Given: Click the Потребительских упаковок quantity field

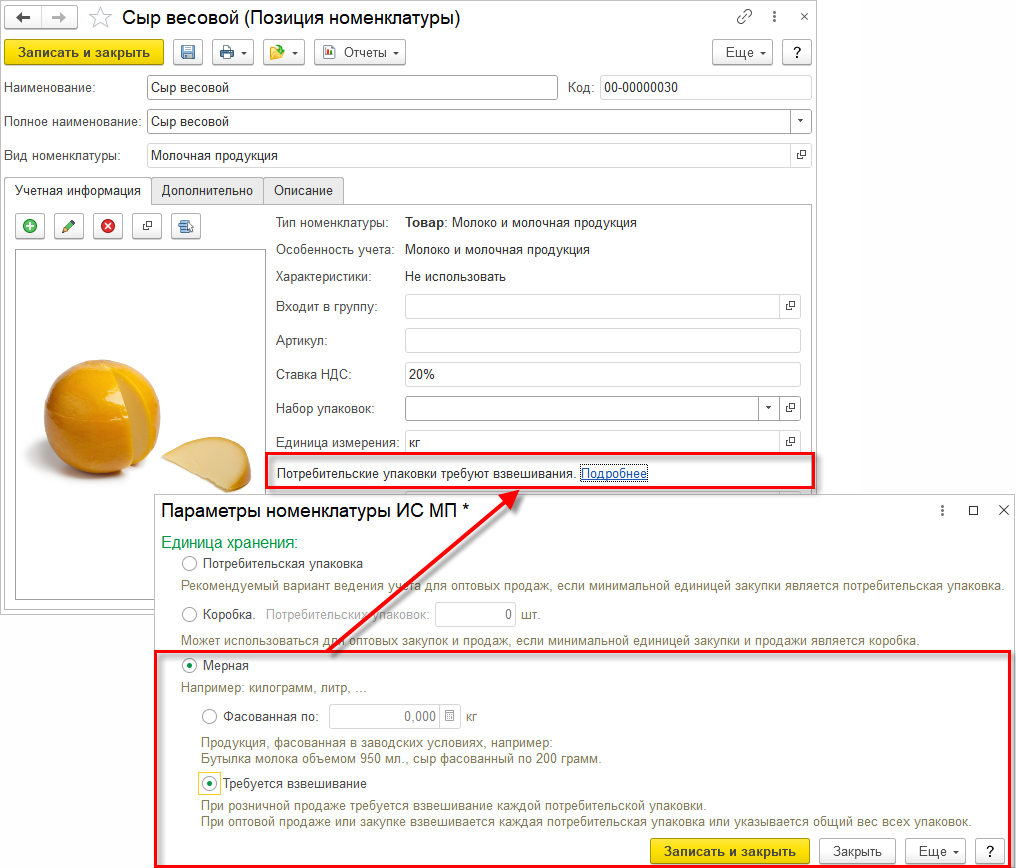Looking at the screenshot, I should 475,614.
